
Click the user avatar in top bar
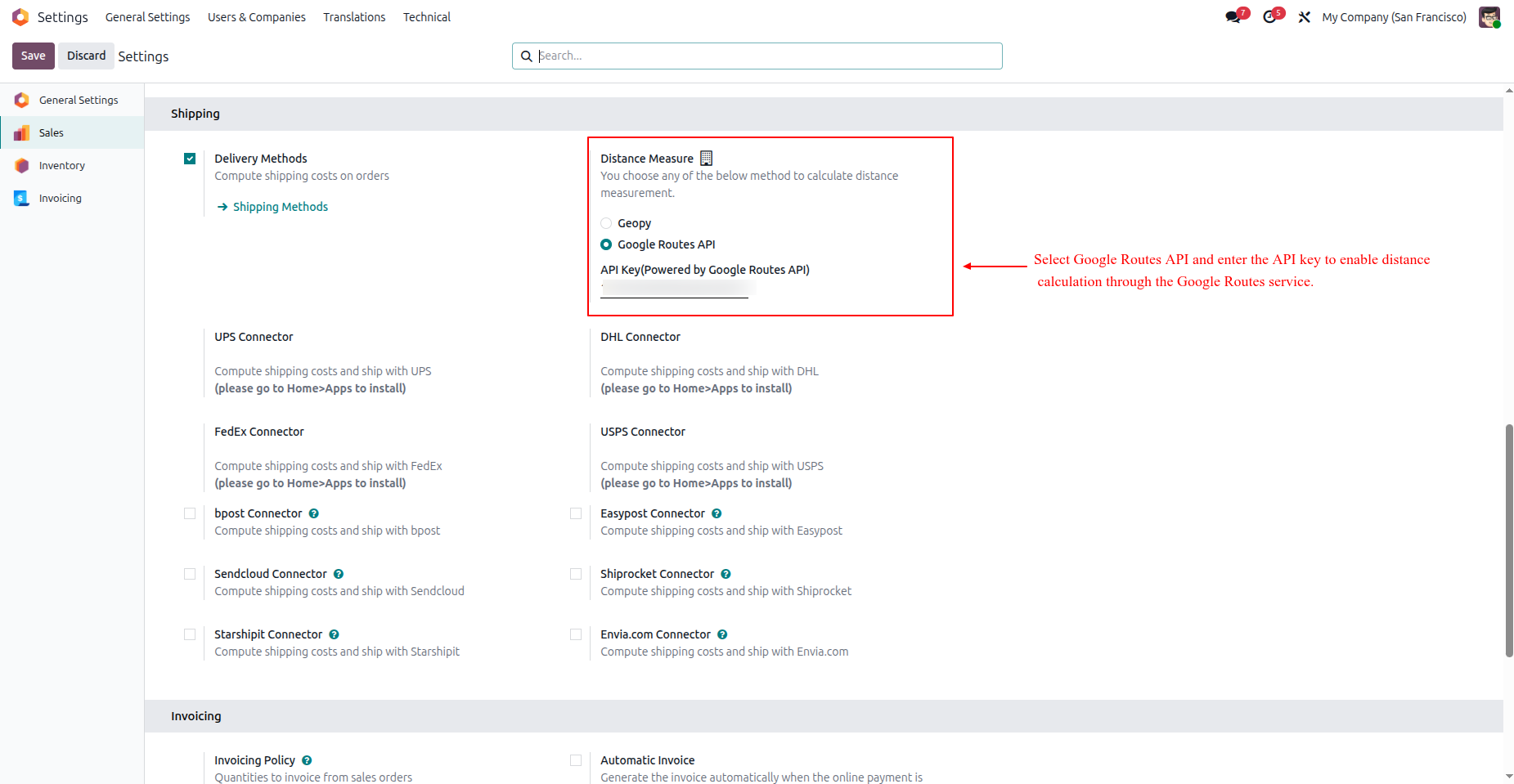[1489, 17]
